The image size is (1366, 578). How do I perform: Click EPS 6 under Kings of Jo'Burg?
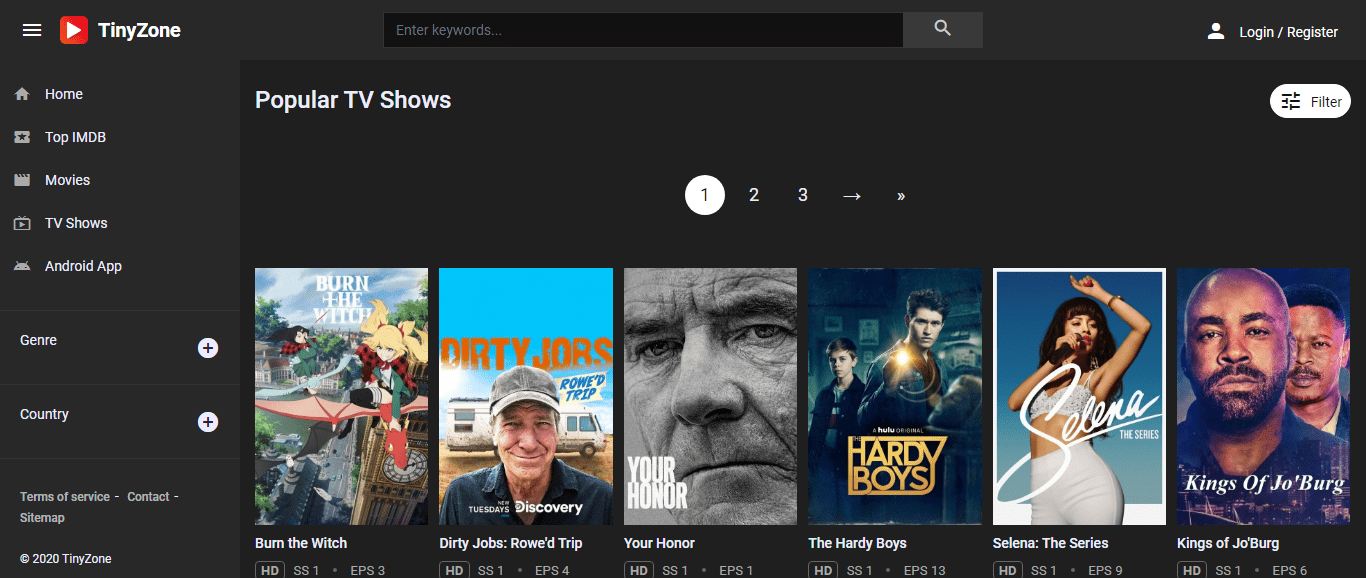click(x=1290, y=571)
